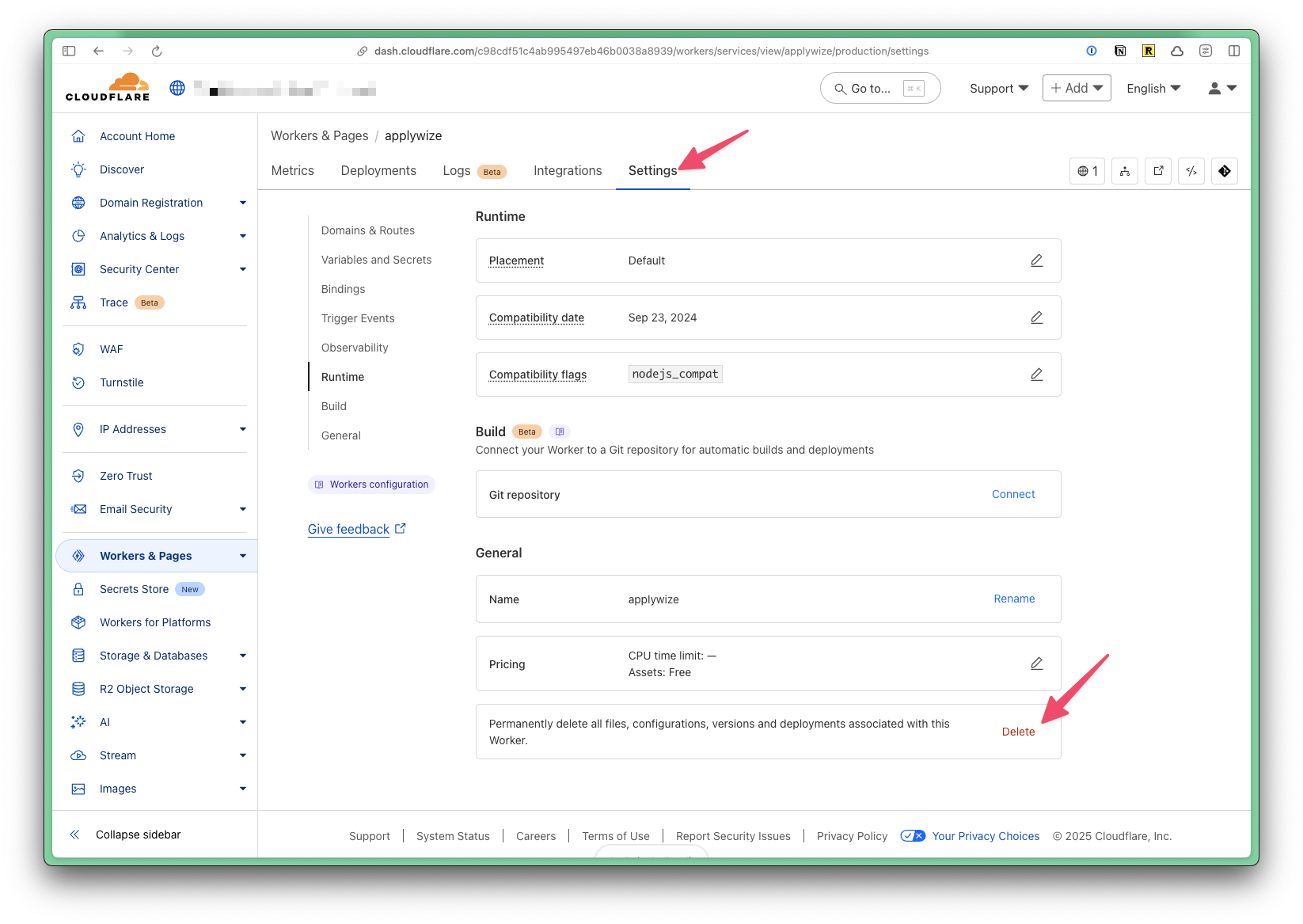Click the Cloudflare logo
Image resolution: width=1303 pixels, height=924 pixels.
tap(108, 88)
